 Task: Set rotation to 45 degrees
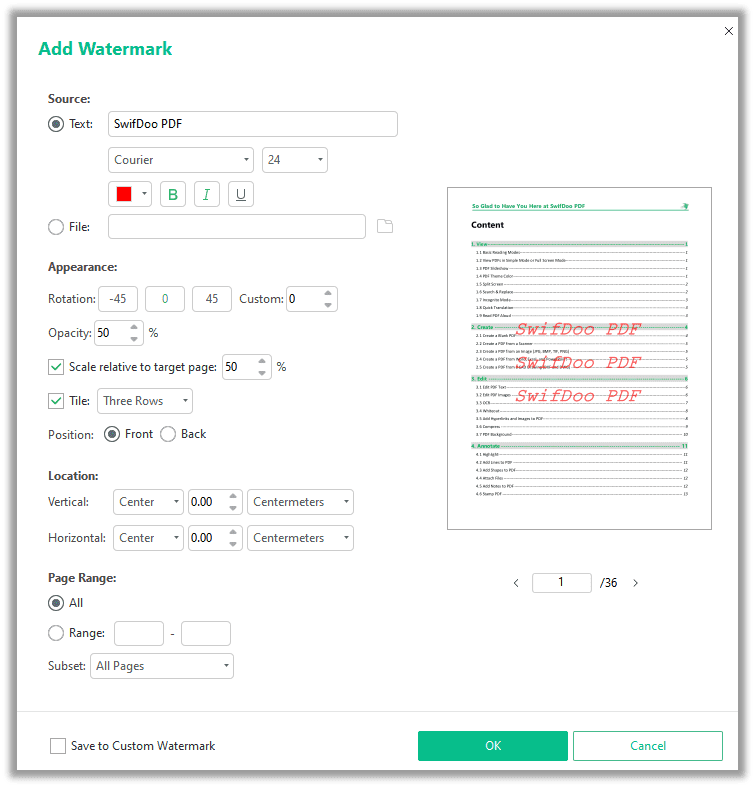coord(212,299)
